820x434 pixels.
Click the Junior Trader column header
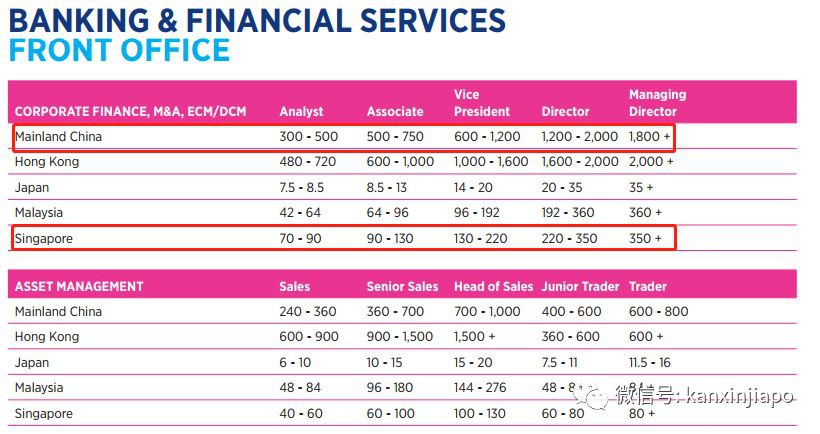[581, 286]
